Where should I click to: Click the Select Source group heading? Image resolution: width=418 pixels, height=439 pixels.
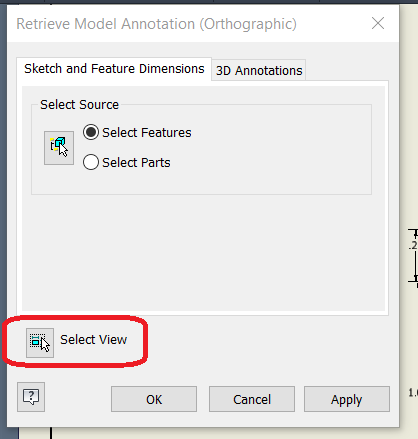79,105
